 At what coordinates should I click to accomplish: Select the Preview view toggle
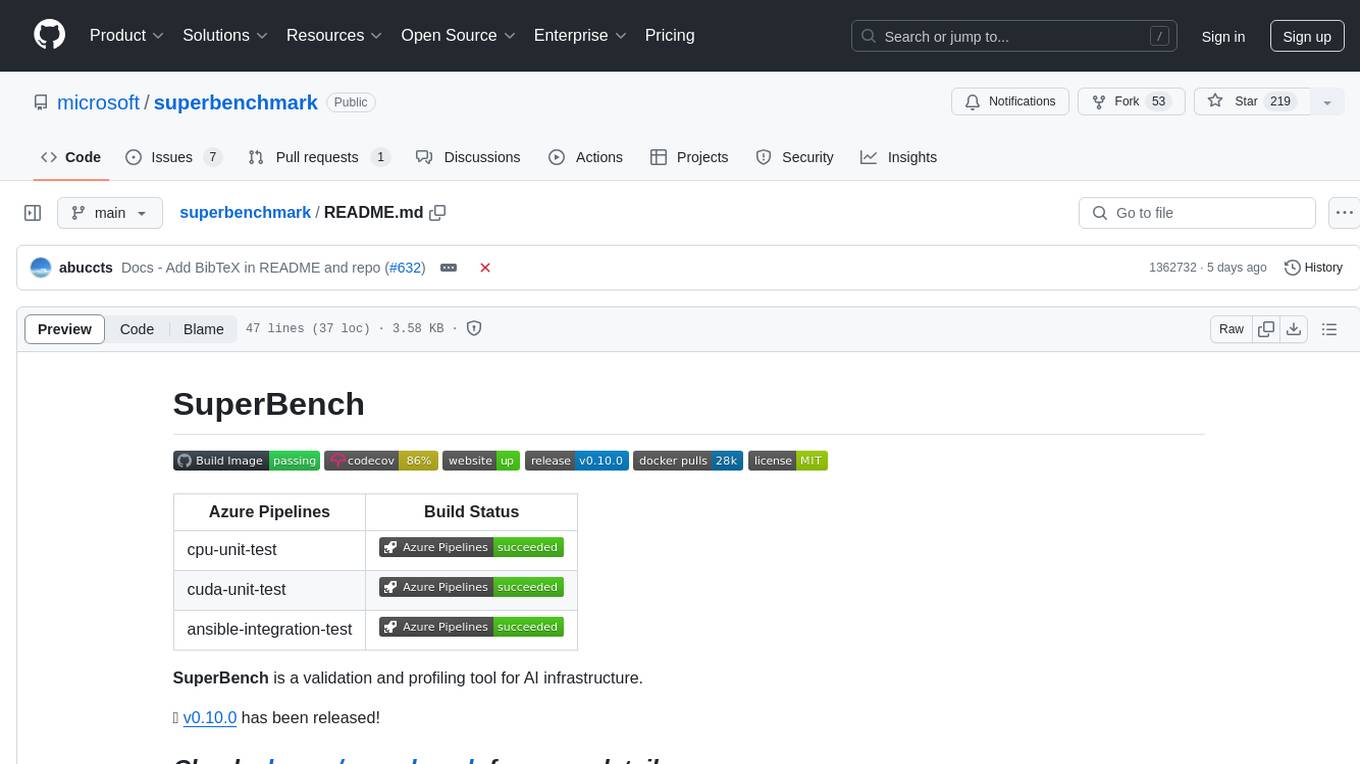tap(65, 329)
